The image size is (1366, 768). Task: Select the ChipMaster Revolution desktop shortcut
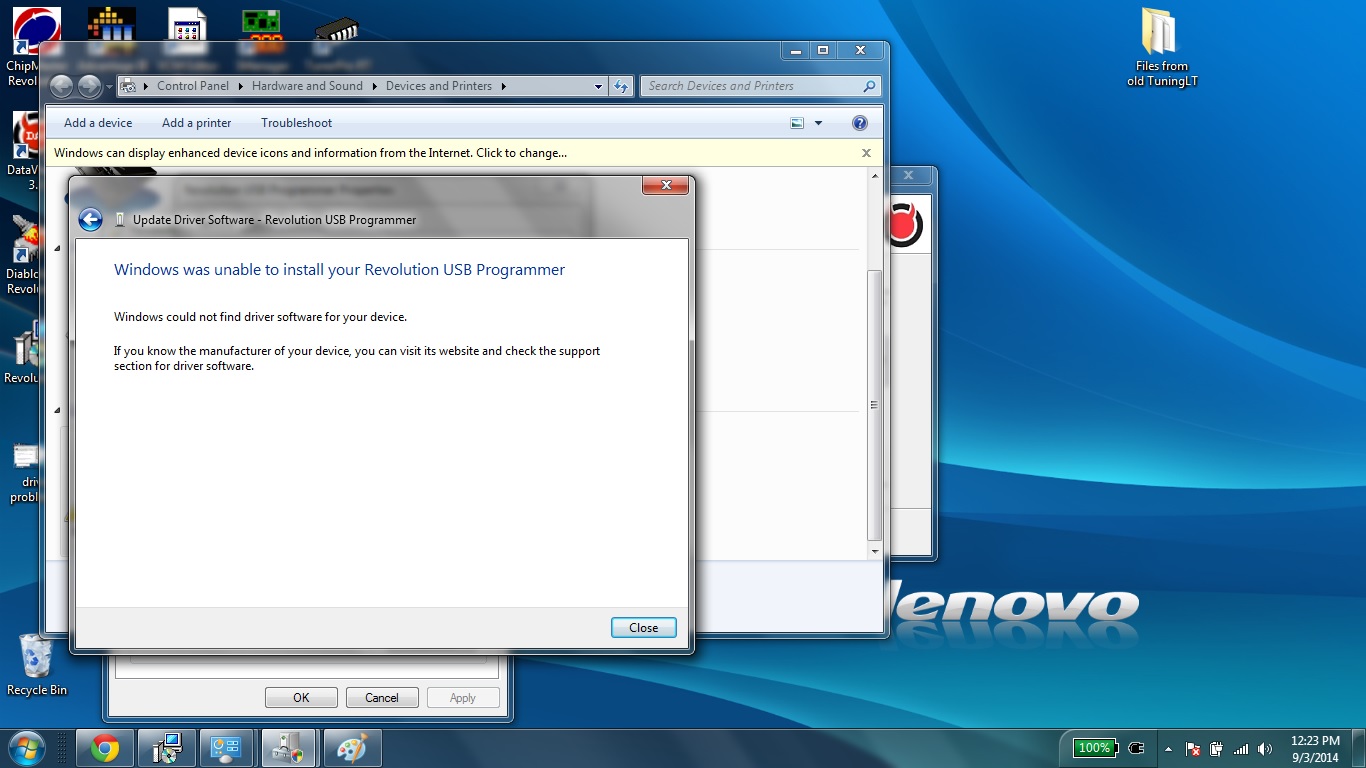(x=34, y=47)
